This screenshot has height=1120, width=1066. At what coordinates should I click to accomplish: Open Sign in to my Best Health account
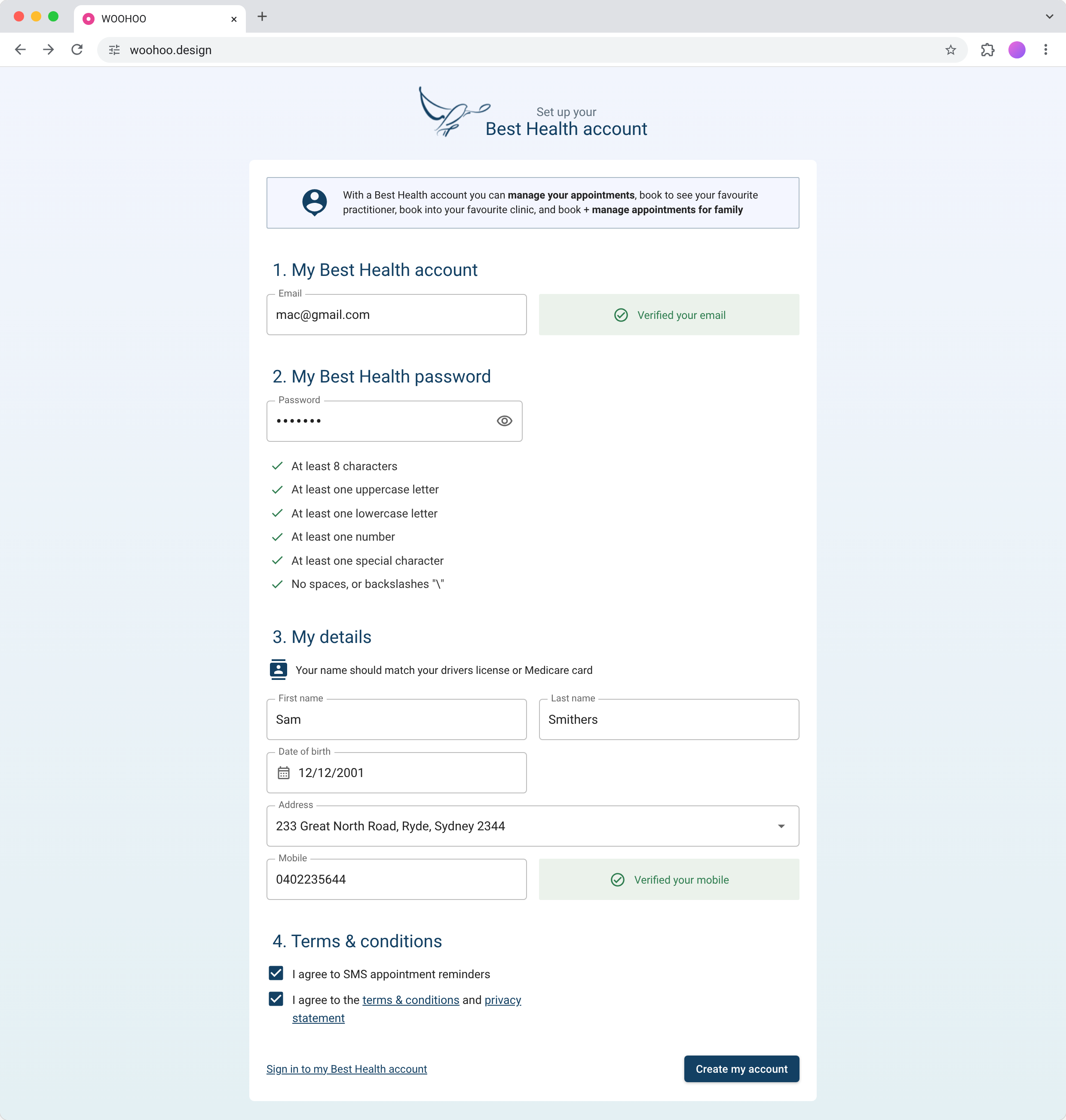(346, 1069)
